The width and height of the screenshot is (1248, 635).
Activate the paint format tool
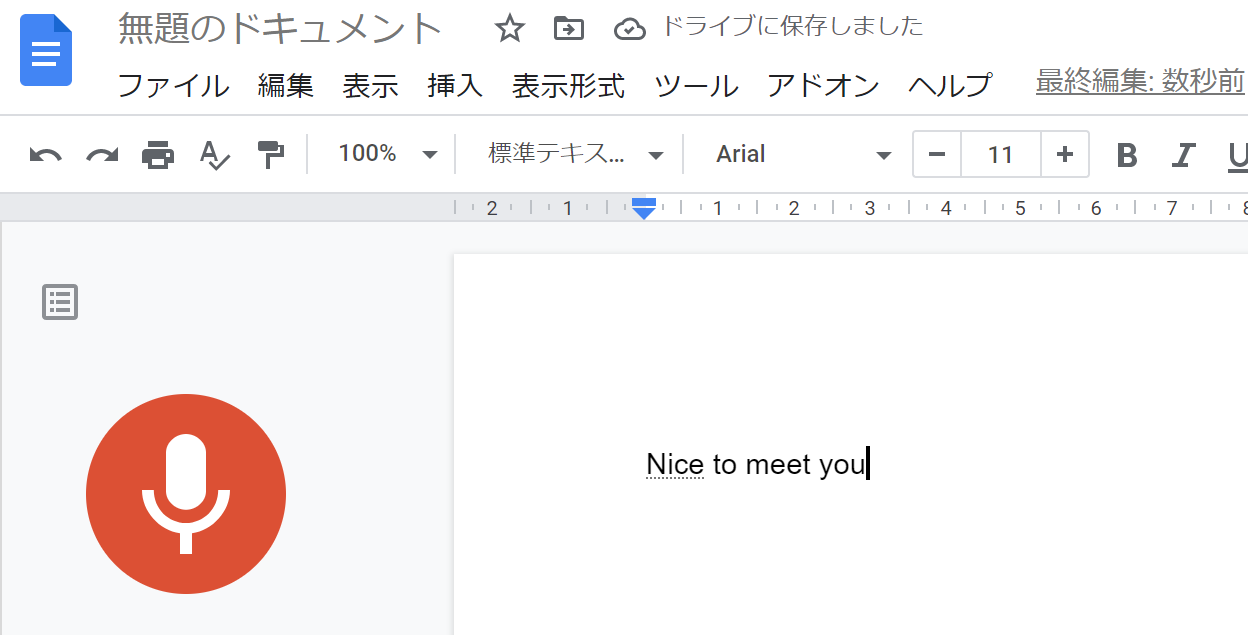(x=270, y=154)
